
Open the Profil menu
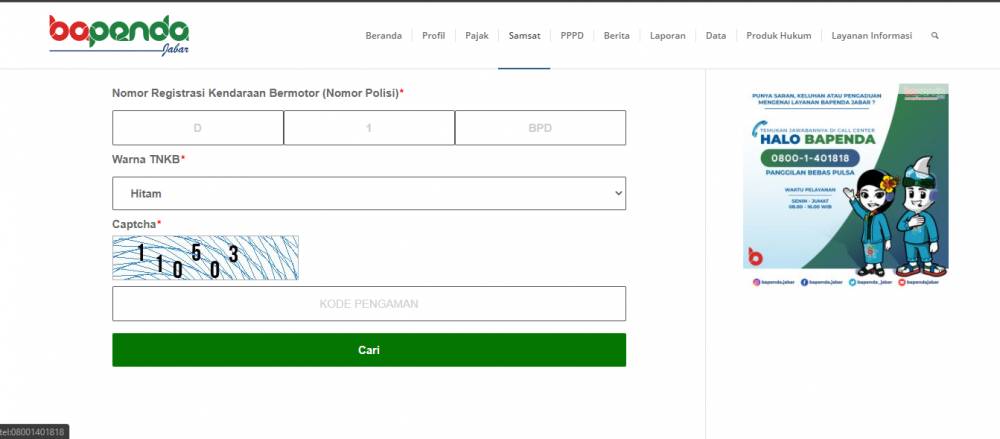coord(433,36)
